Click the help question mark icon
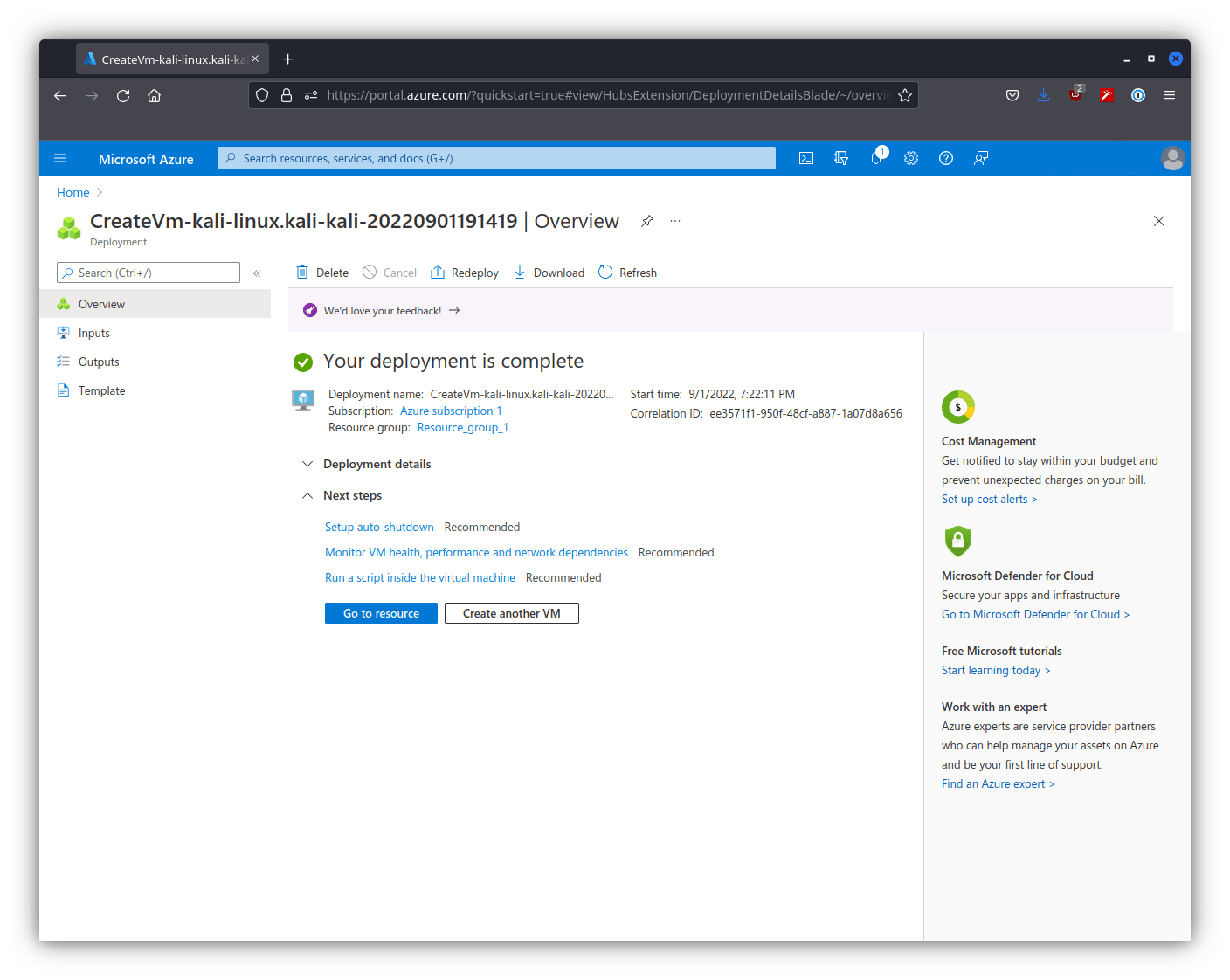This screenshot has height=980, width=1230. (x=946, y=158)
